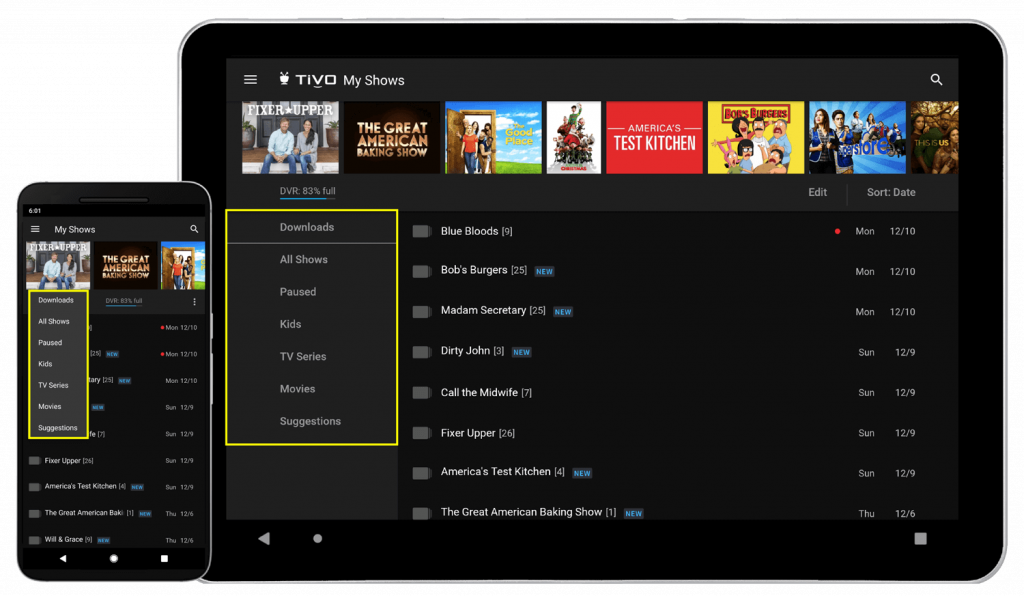This screenshot has height=596, width=1024.
Task: Open the hamburger menu on the tablet
Action: click(250, 80)
